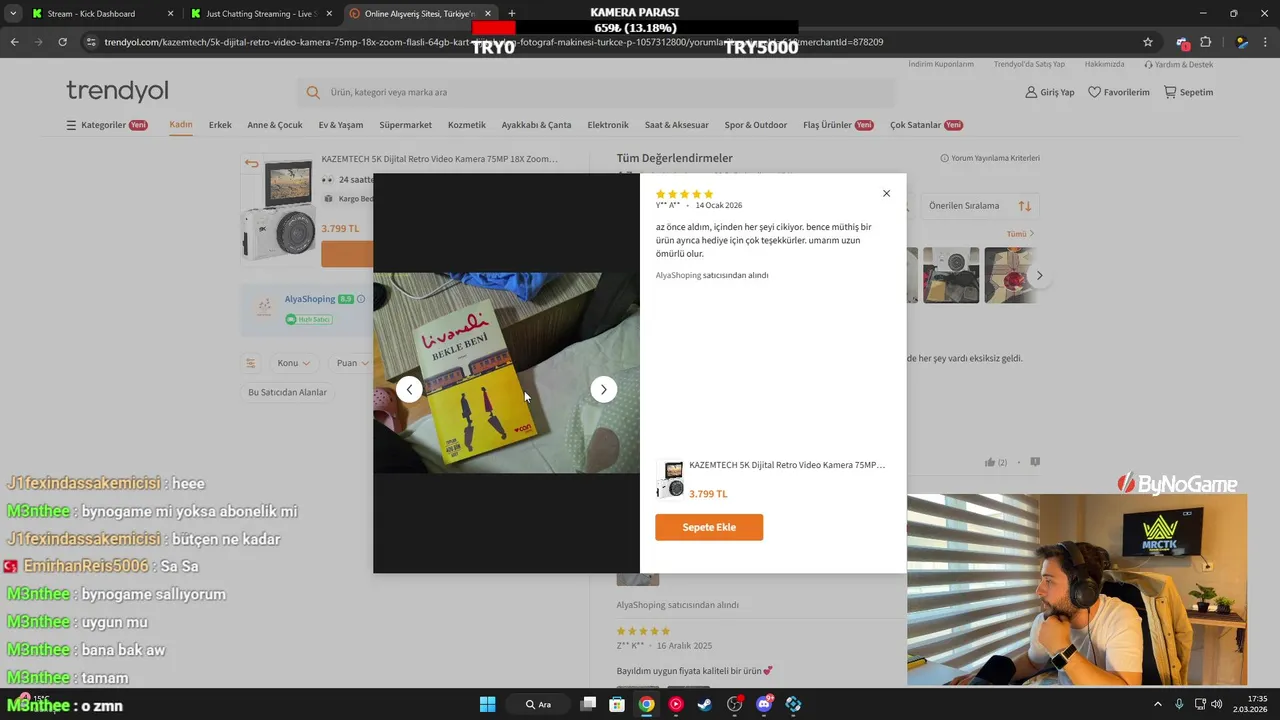The image size is (1280, 720).
Task: Go to the trendyol home logo
Action: (x=117, y=91)
